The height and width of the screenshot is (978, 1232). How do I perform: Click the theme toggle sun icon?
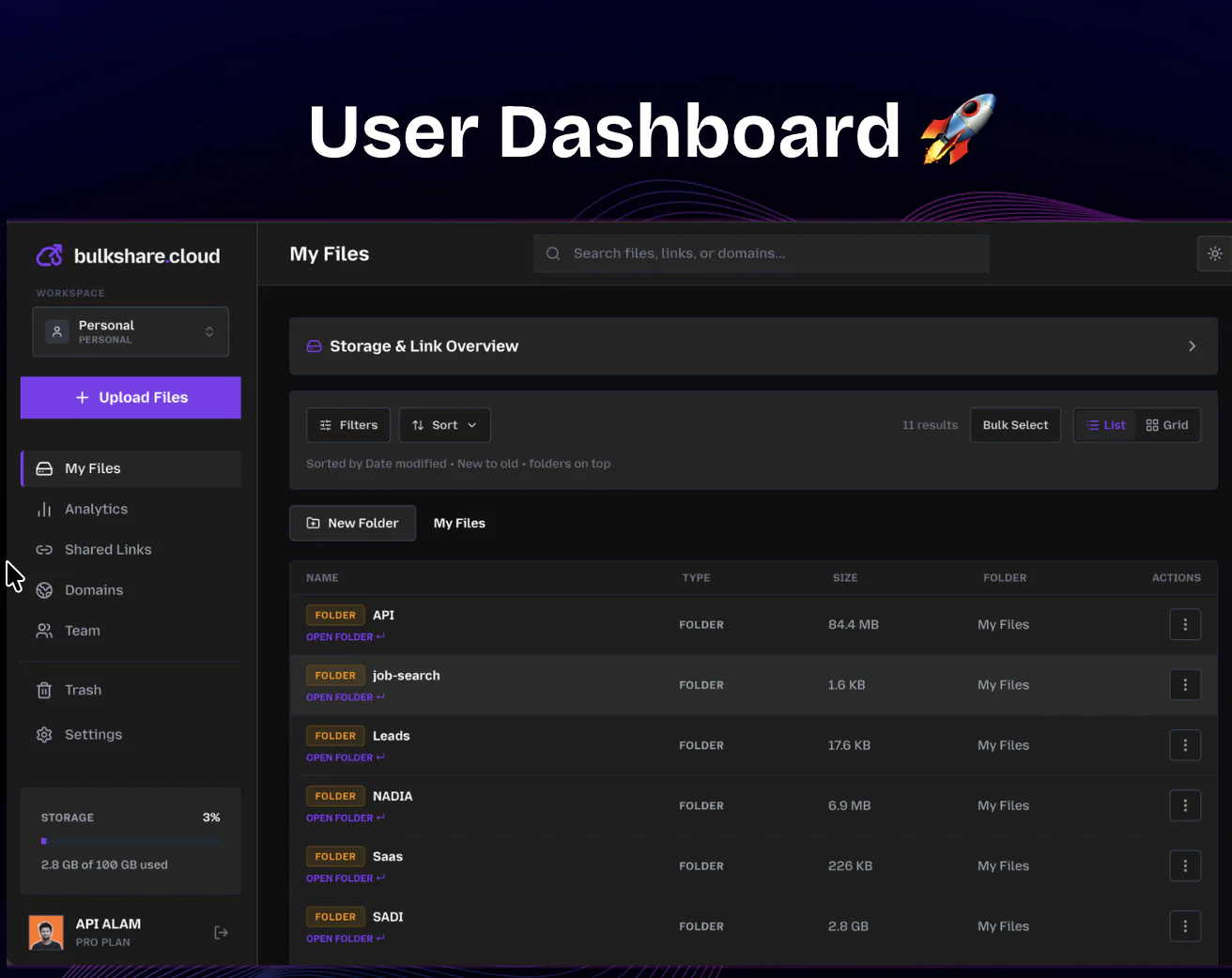1214,253
